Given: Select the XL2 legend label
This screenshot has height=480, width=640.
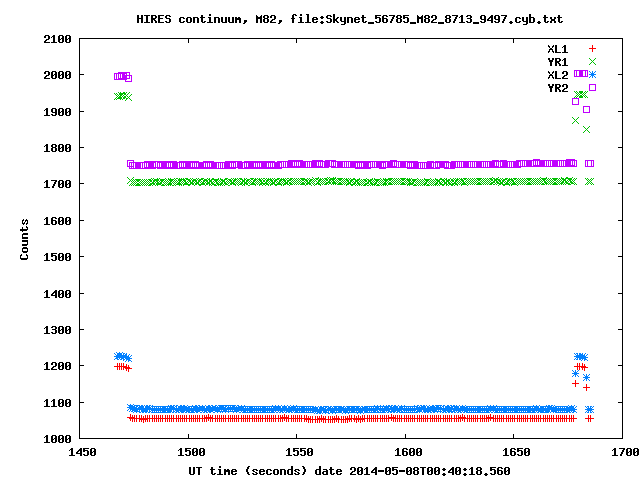Looking at the screenshot, I should [558, 75].
